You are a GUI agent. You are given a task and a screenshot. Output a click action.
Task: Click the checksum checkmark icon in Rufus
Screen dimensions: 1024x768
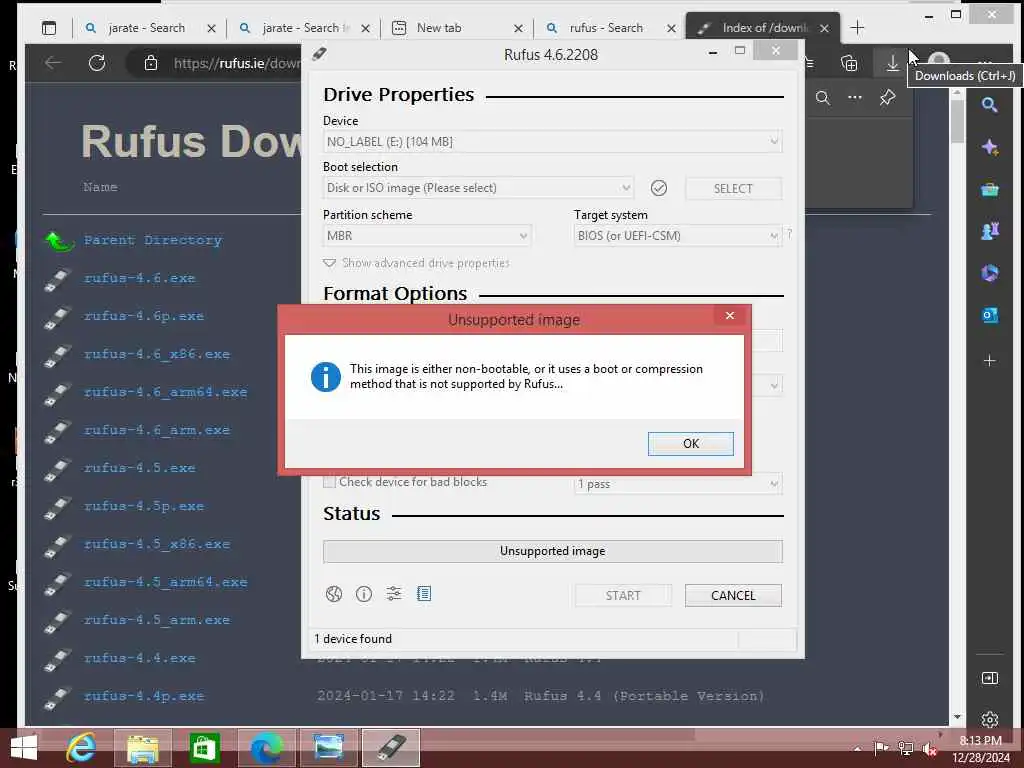point(659,189)
